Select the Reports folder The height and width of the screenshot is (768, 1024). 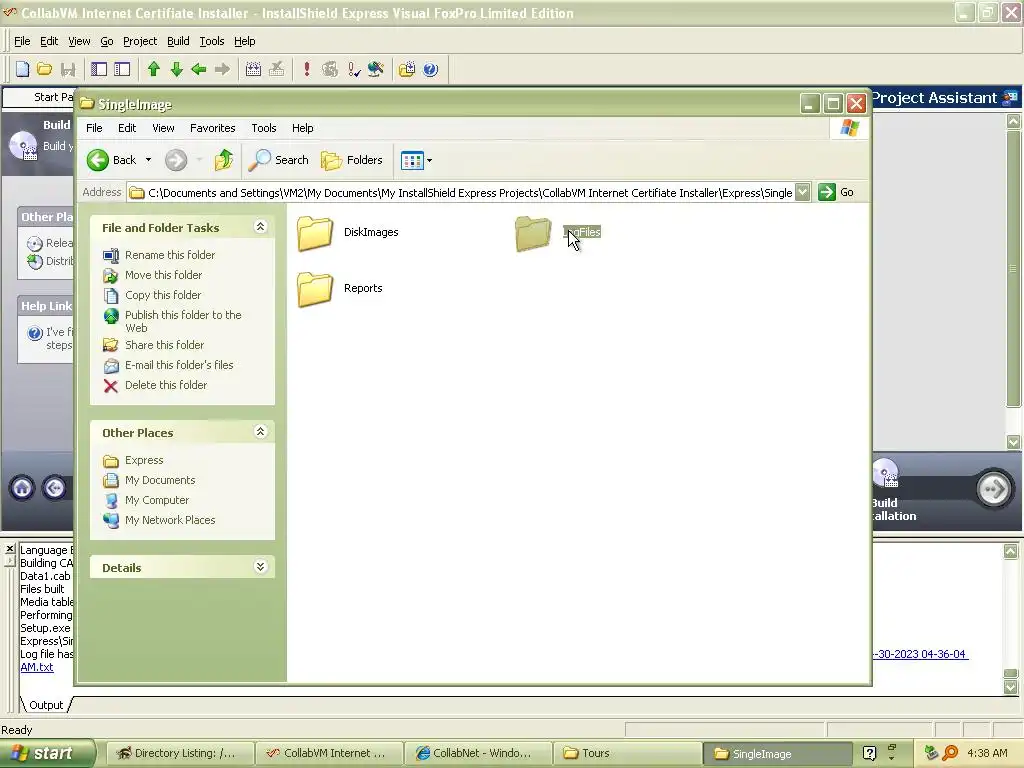[340, 289]
